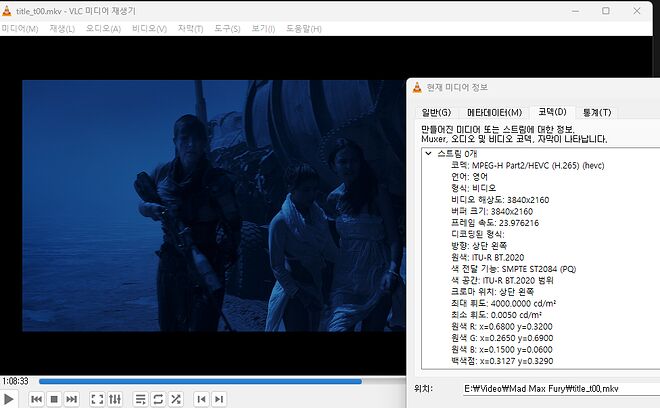Open the 도움말(H) menu
This screenshot has height=408, width=660.
pos(303,29)
